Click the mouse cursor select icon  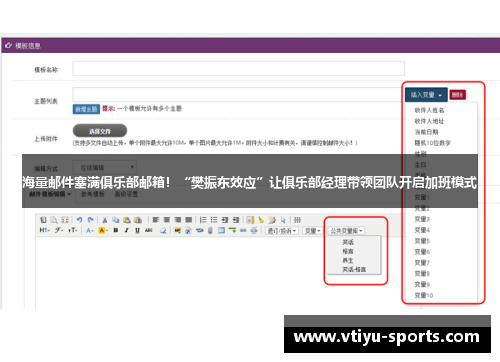click(283, 220)
